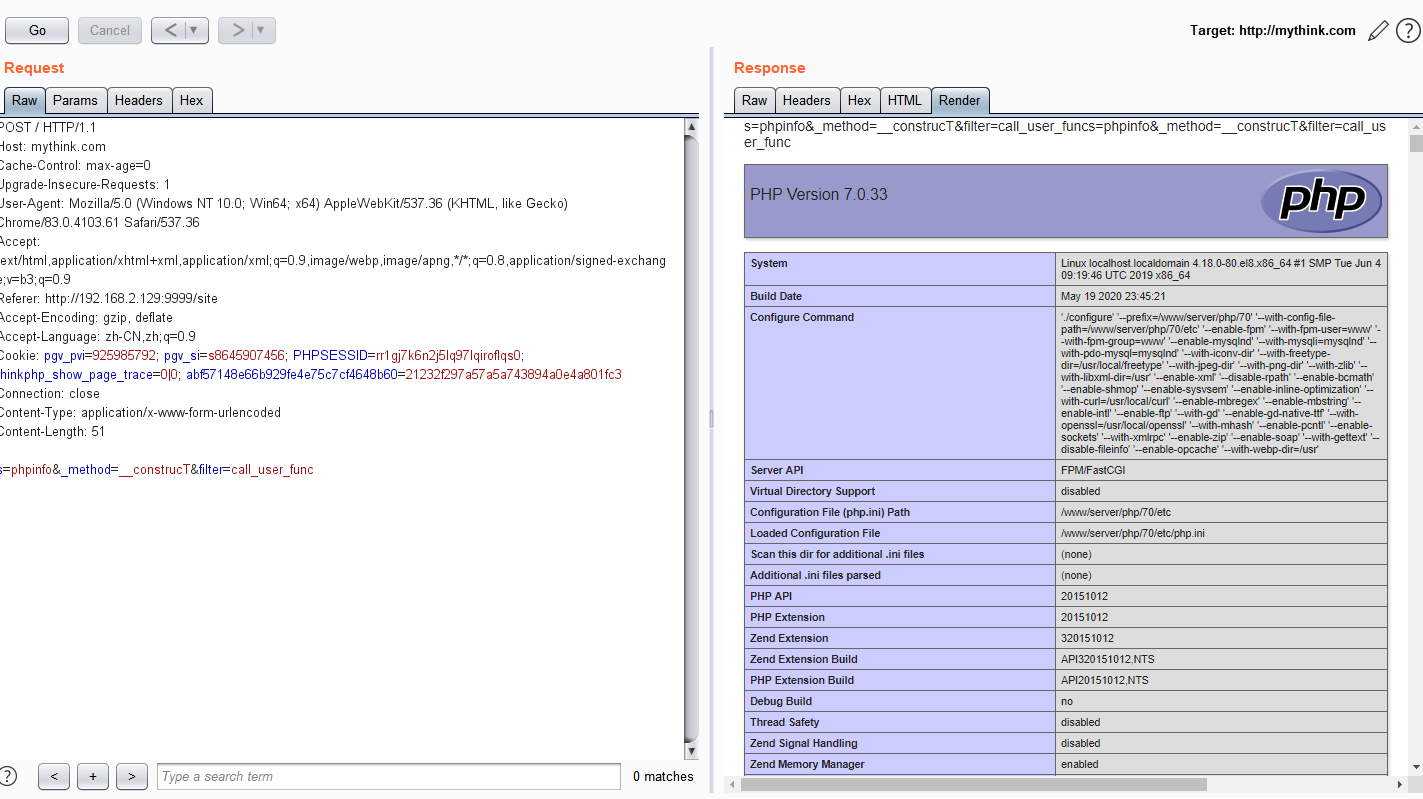Click the PHP logo in the response
This screenshot has width=1423, height=799.
pos(1321,201)
